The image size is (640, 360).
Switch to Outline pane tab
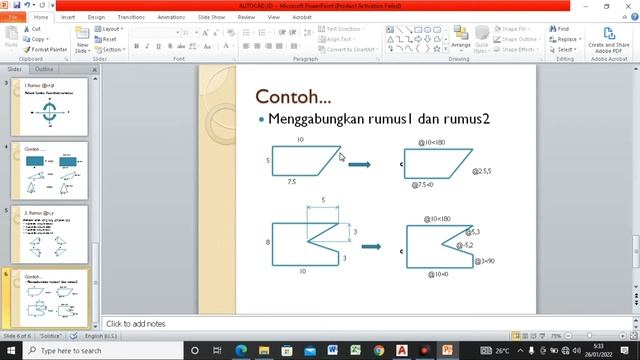click(x=44, y=69)
